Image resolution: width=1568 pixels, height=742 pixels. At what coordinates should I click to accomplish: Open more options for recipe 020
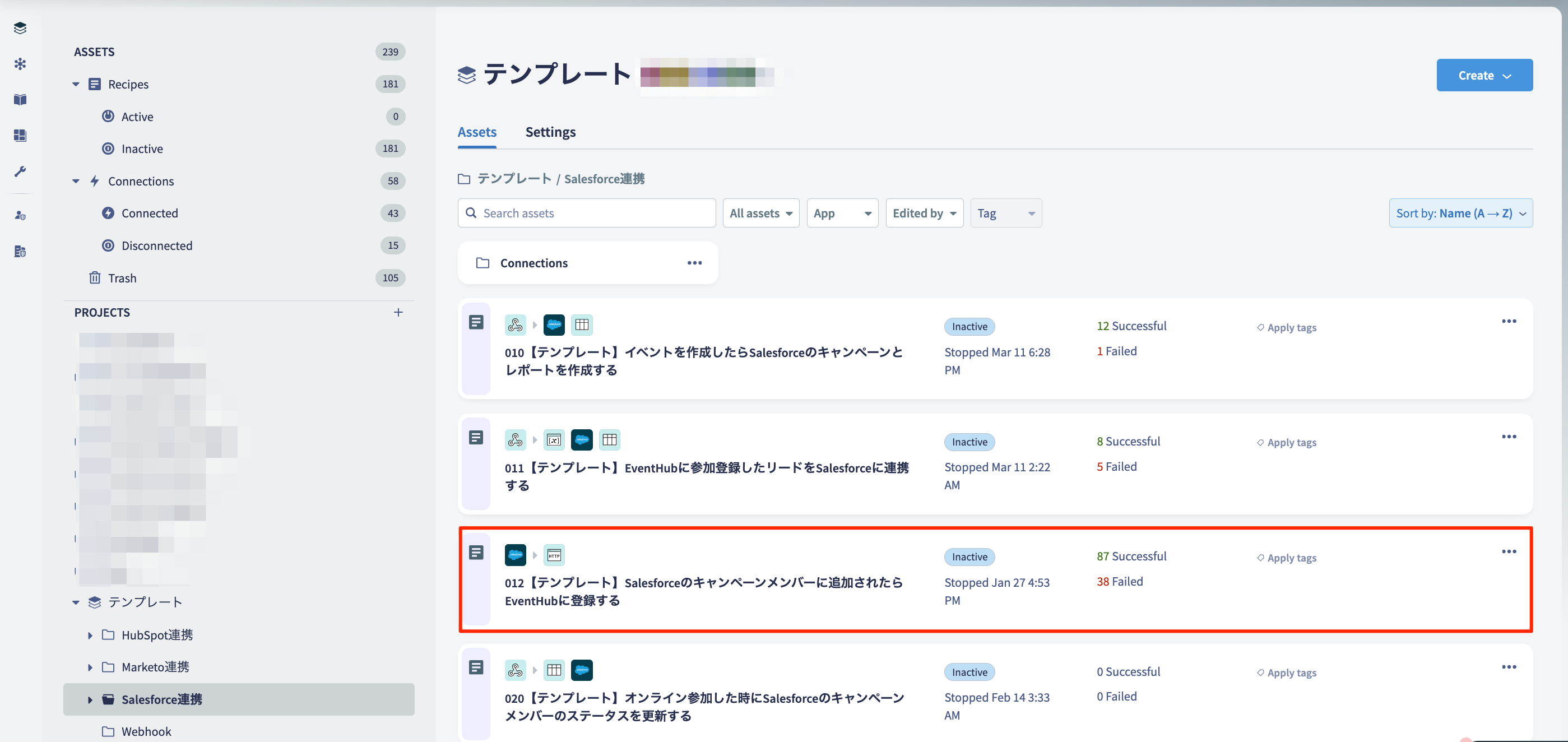coord(1509,667)
